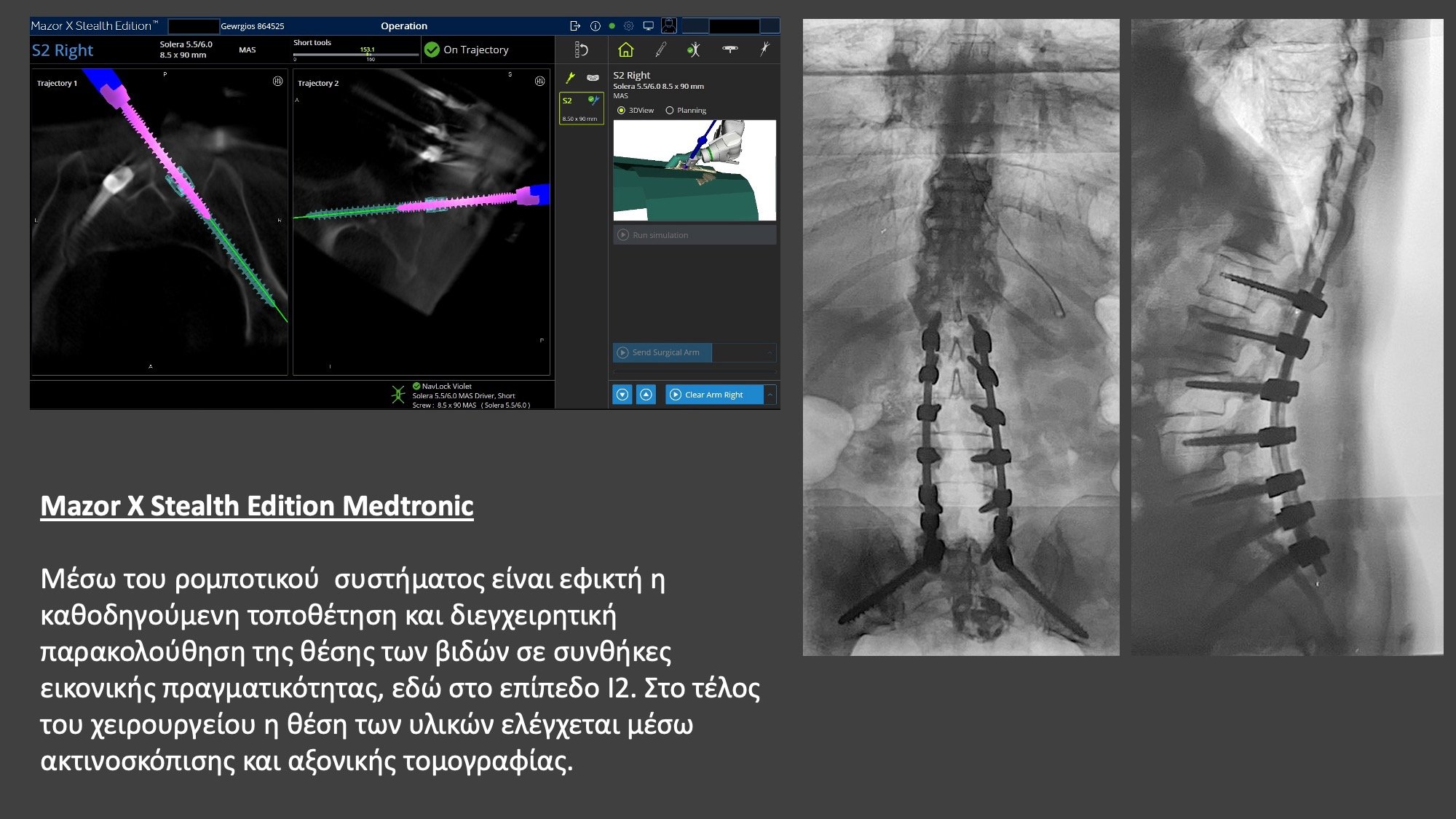Click the 'Mazor X Stealth Edition' application title
The width and height of the screenshot is (1456, 819).
pyautogui.click(x=94, y=26)
